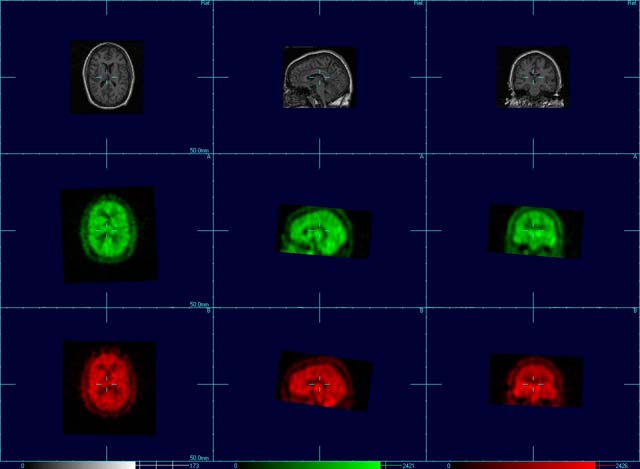Click the 2426 maximum value on red bar
The width and height of the screenshot is (640, 469).
[622, 465]
